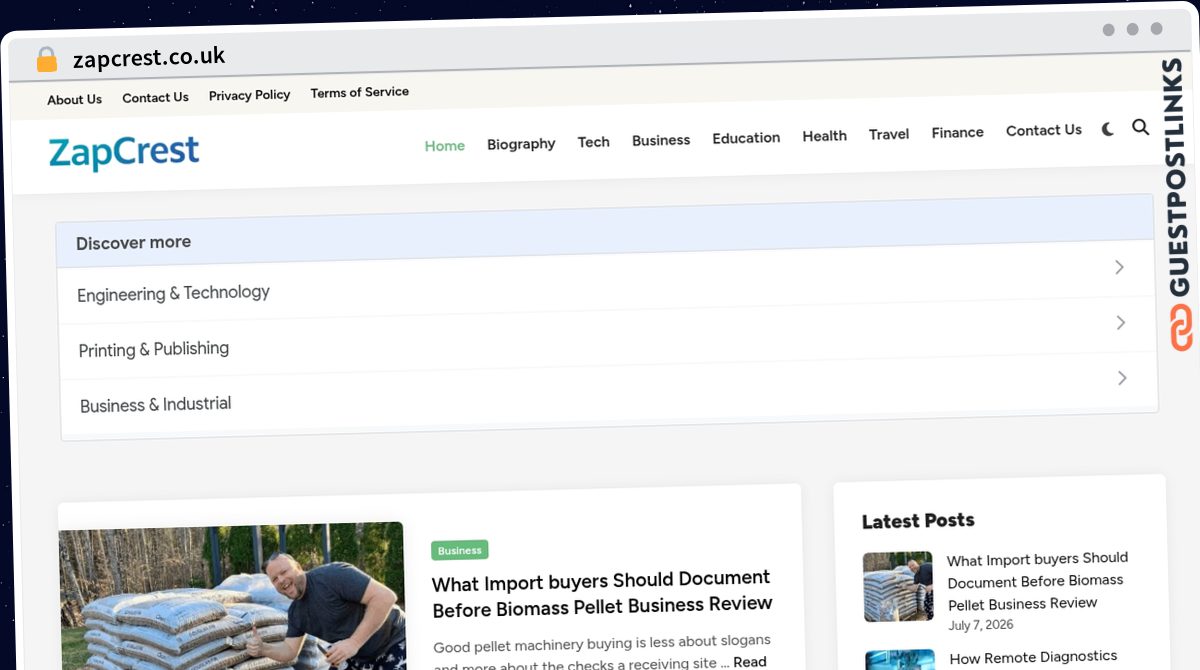The image size is (1200, 670).
Task: Expand the Engineering & Technology chevron
Action: point(1120,267)
